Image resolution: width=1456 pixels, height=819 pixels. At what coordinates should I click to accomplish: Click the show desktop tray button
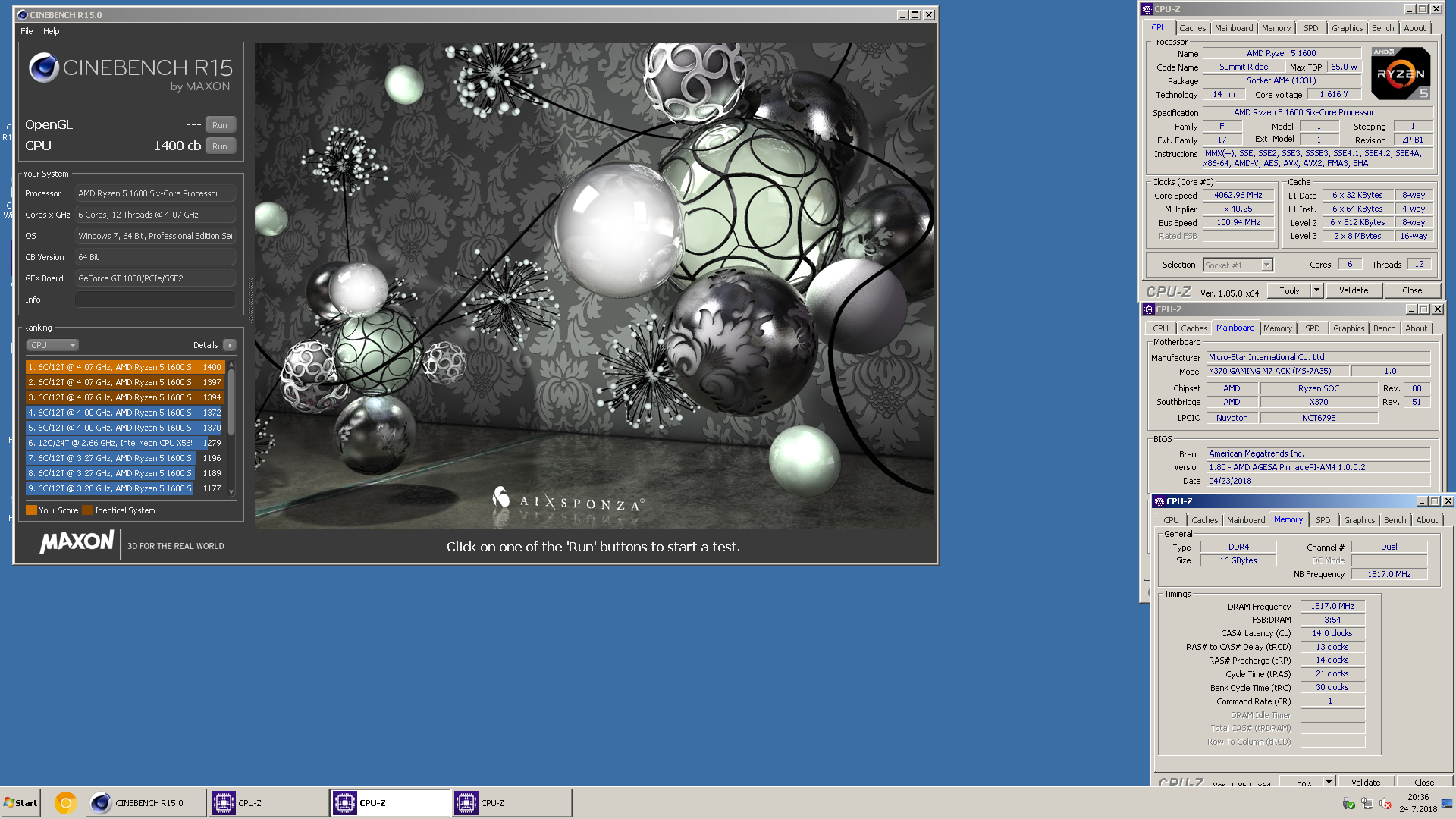click(x=1447, y=803)
